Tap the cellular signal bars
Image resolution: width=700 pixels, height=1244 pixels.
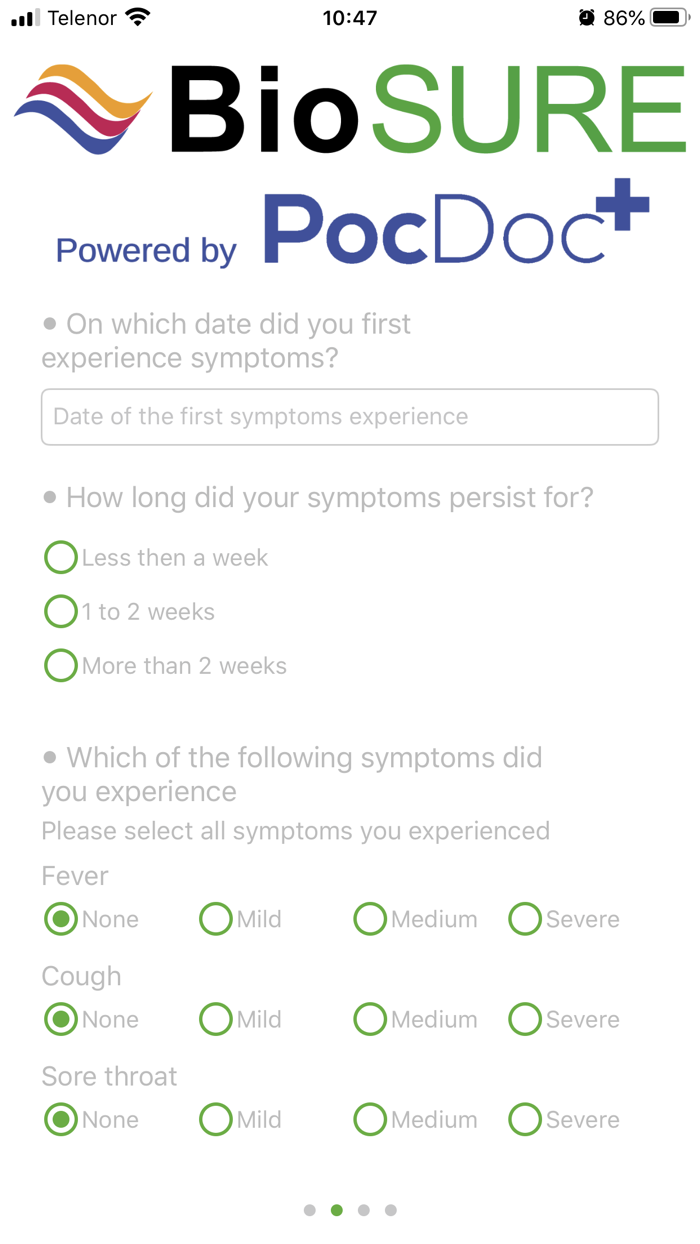point(21,16)
